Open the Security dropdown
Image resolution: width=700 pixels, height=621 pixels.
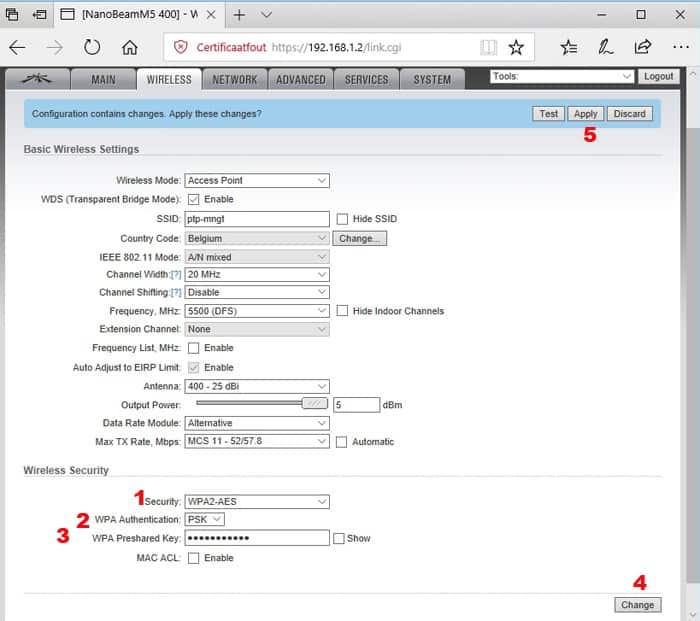(257, 501)
